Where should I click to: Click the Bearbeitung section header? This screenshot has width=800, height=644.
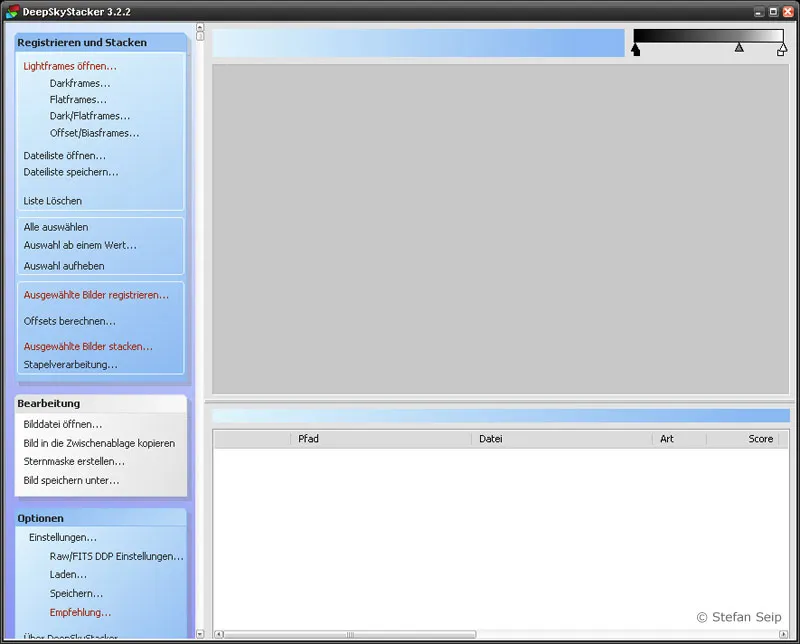coord(48,404)
